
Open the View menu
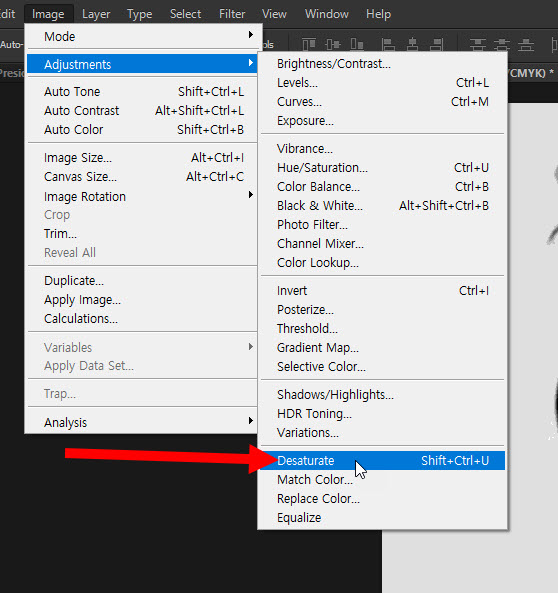tap(274, 14)
